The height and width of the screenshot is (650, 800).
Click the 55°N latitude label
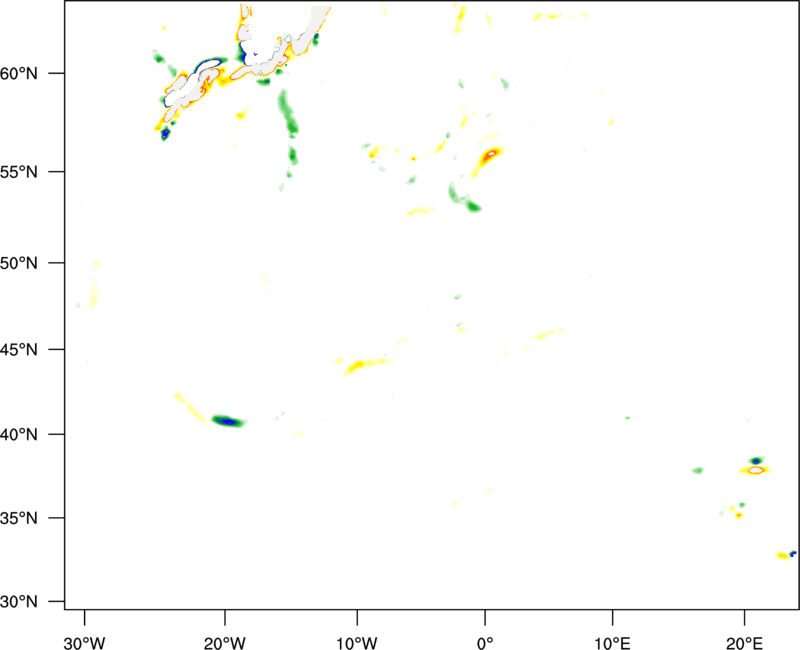pyautogui.click(x=19, y=172)
